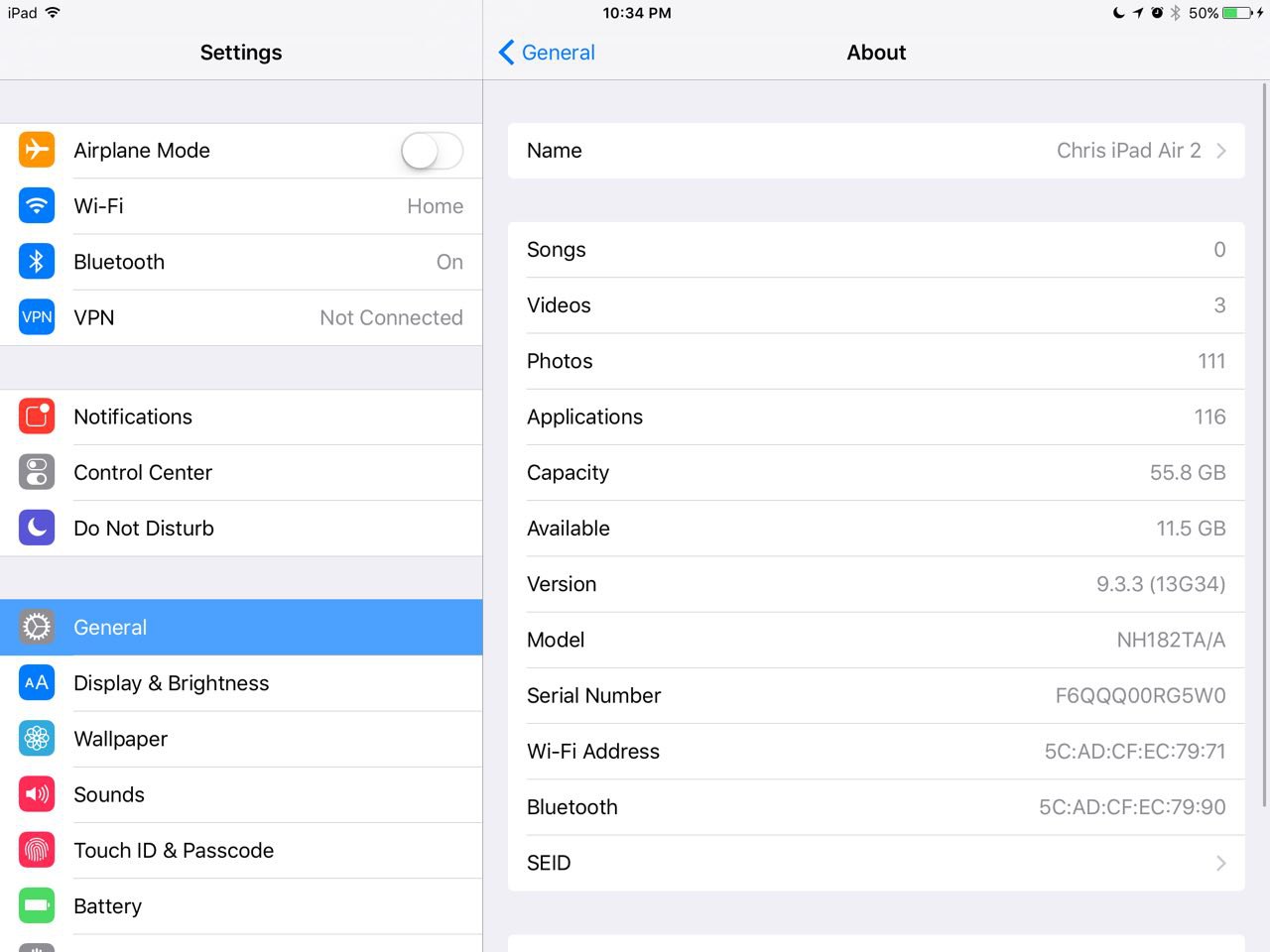The height and width of the screenshot is (952, 1270).
Task: Tap the Model value NH182TA/A
Action: [1171, 640]
